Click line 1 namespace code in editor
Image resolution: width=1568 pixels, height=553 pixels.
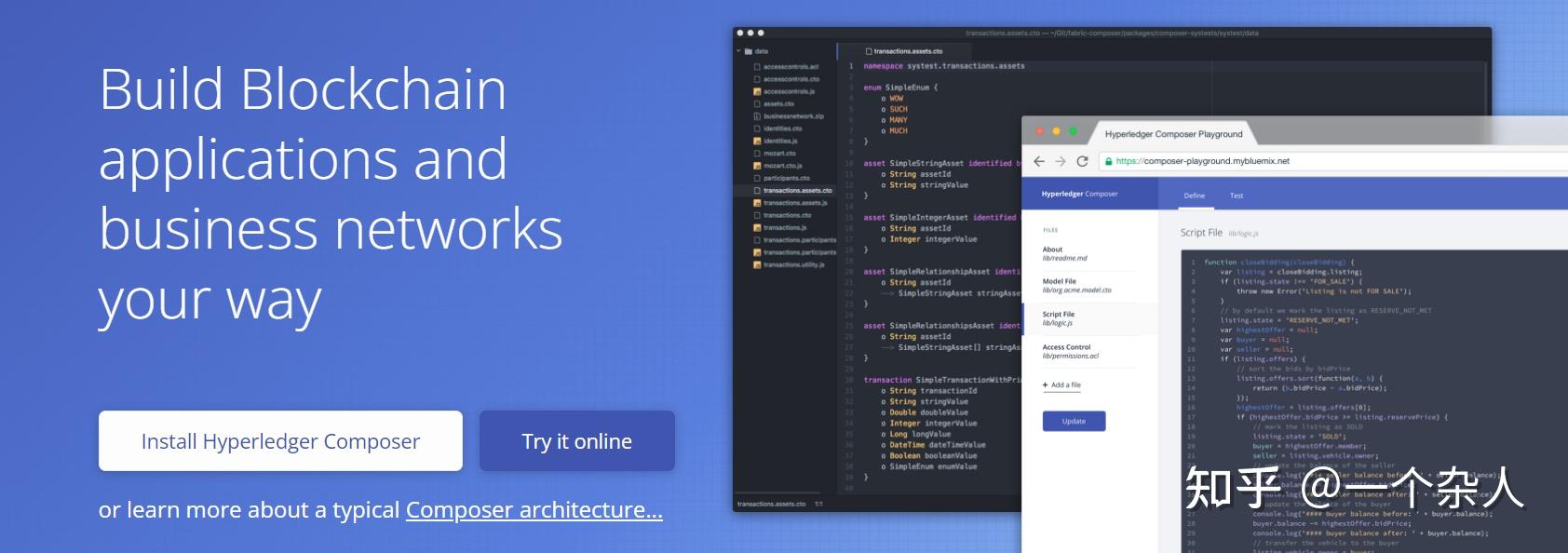[944, 66]
